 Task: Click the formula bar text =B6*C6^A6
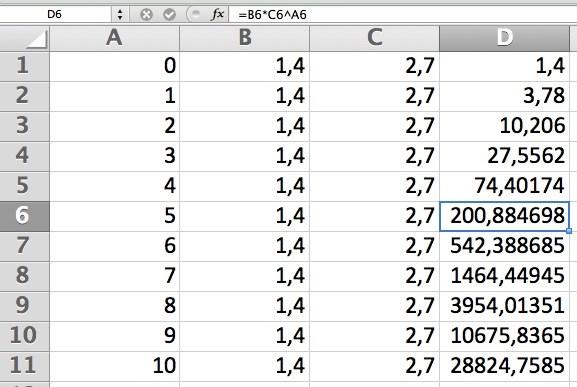[272, 15]
